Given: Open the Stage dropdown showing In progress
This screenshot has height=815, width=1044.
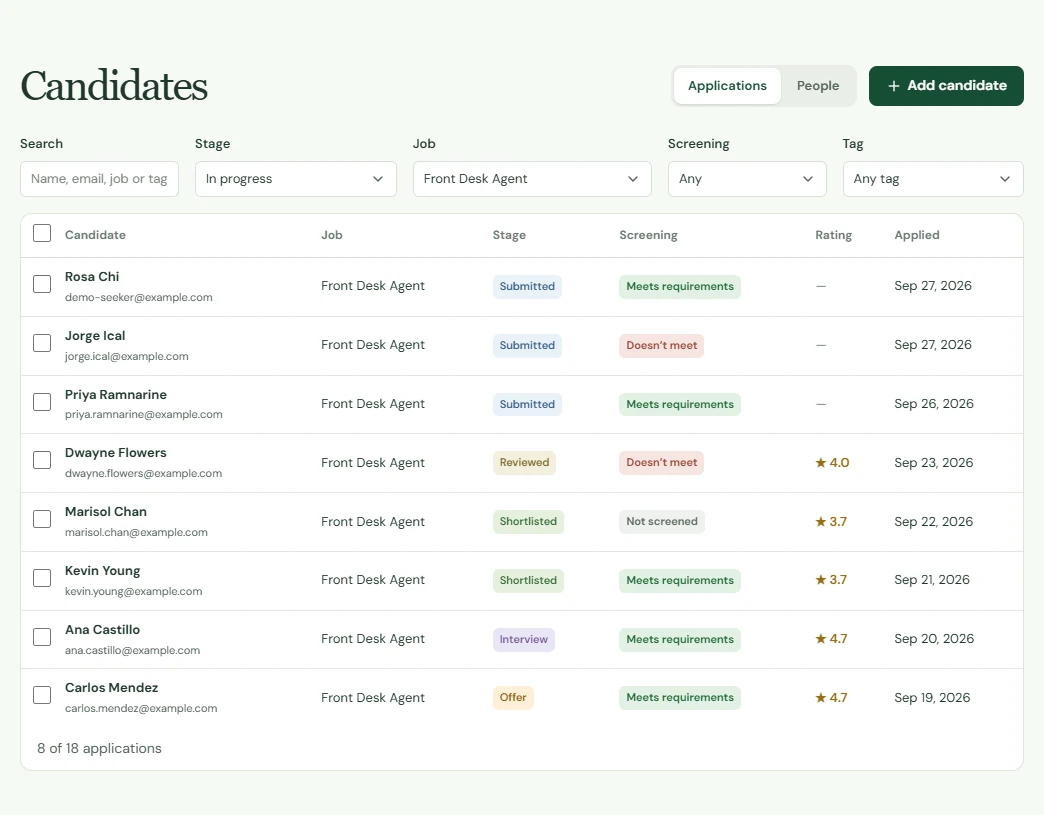Looking at the screenshot, I should 296,179.
